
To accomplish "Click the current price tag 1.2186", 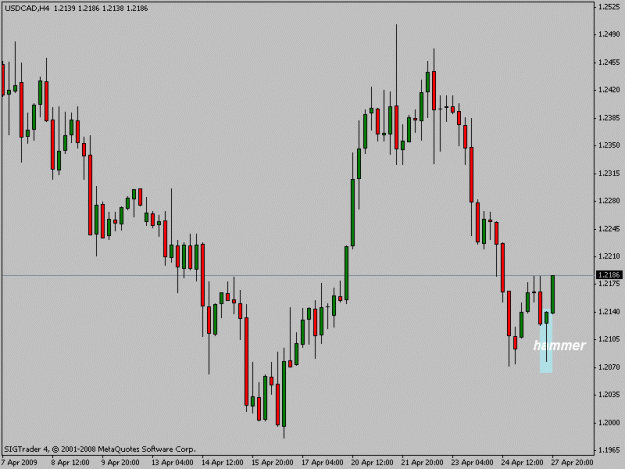I will 609,275.
